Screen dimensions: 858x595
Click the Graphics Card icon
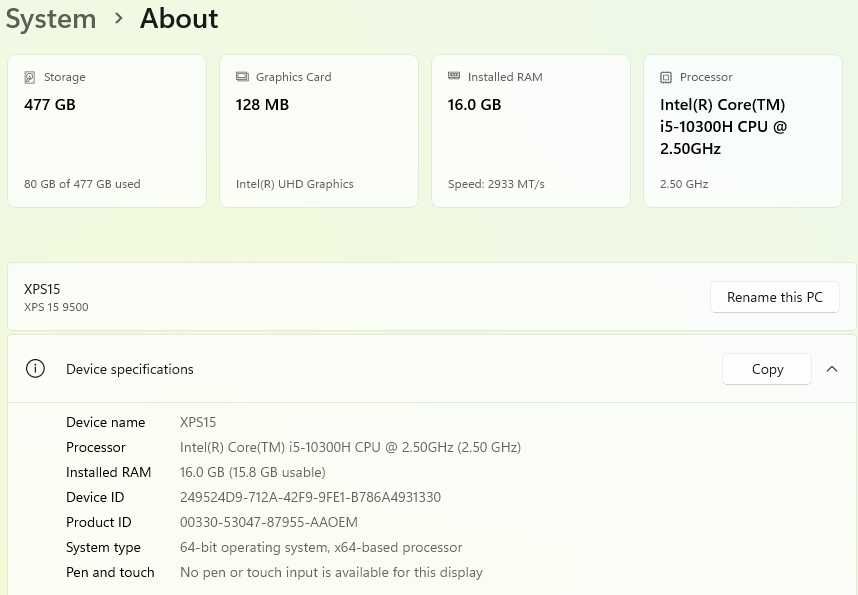click(242, 77)
